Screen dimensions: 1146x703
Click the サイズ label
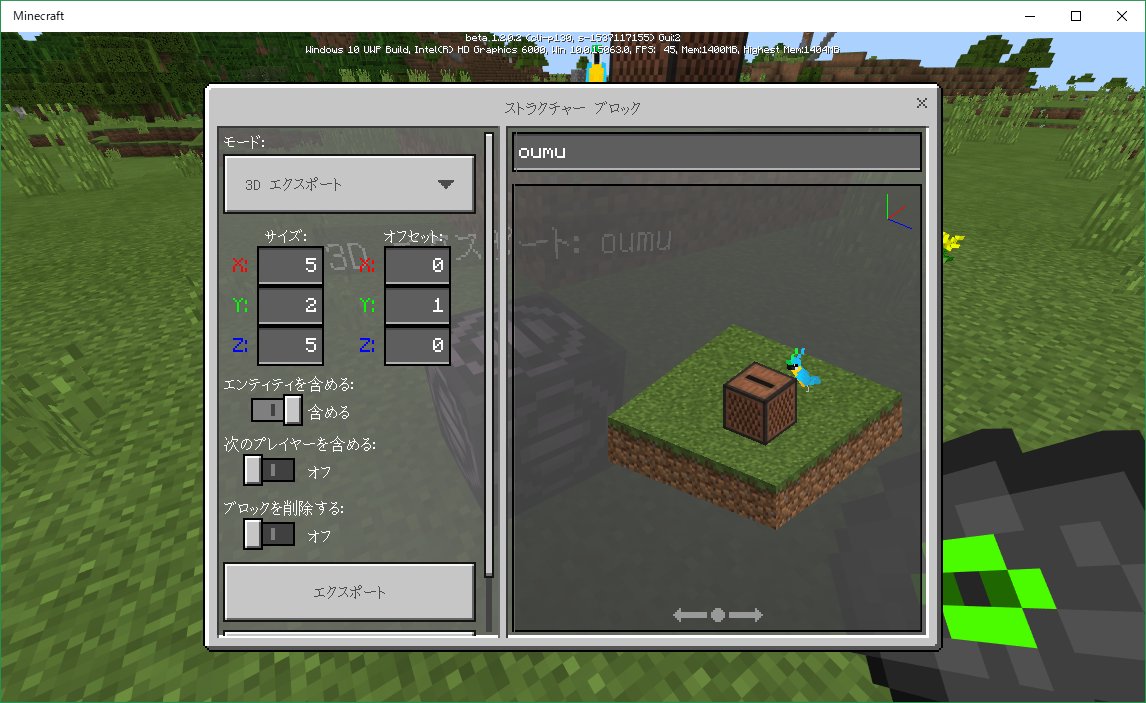[x=285, y=236]
